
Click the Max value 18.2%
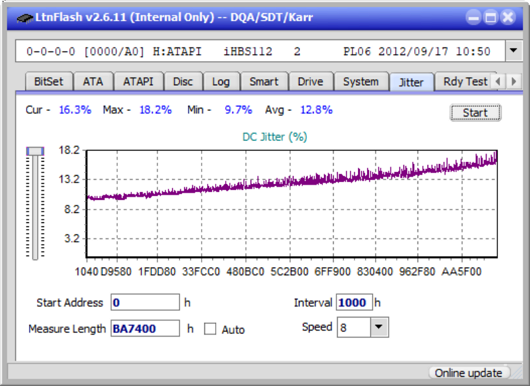(x=155, y=110)
